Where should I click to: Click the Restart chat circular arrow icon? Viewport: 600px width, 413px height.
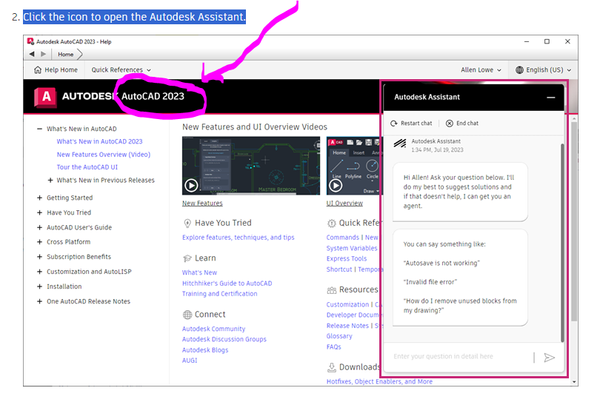click(x=394, y=123)
